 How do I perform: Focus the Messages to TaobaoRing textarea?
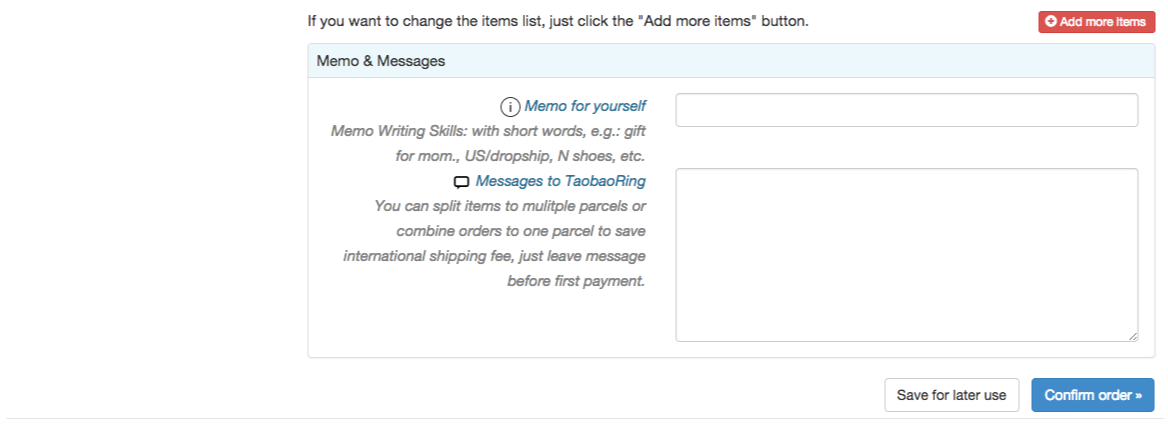click(907, 255)
